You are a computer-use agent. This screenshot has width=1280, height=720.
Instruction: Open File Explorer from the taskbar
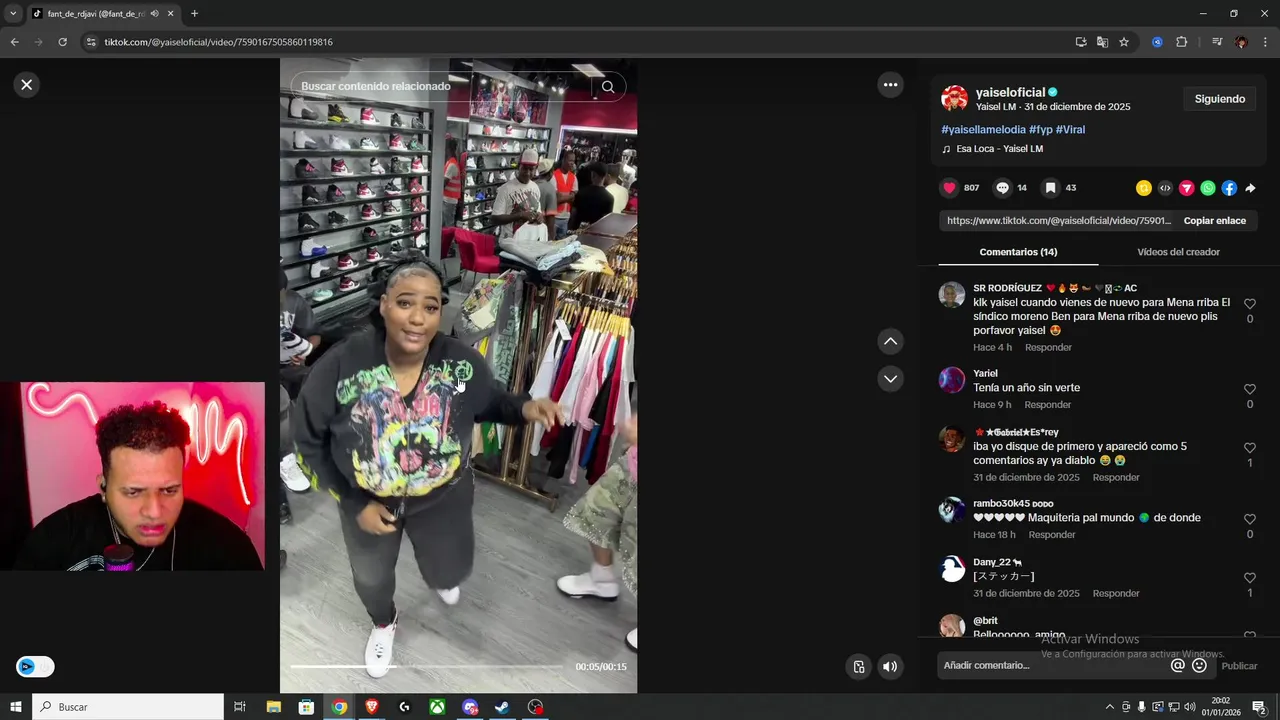pyautogui.click(x=274, y=707)
